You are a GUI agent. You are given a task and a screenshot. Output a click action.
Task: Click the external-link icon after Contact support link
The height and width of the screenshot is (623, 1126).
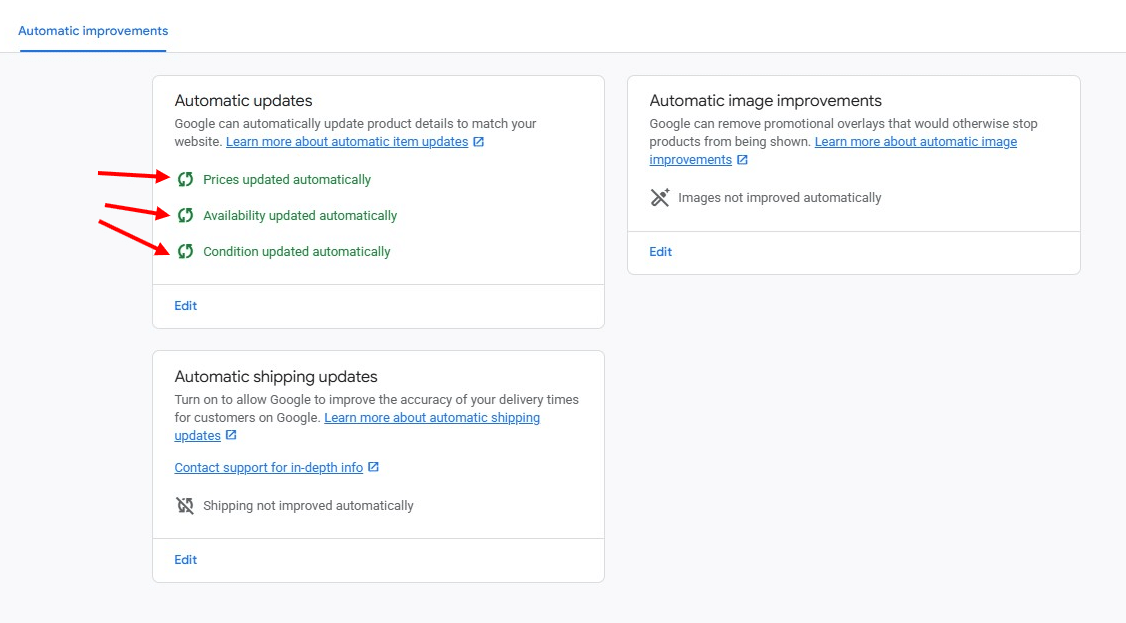373,467
